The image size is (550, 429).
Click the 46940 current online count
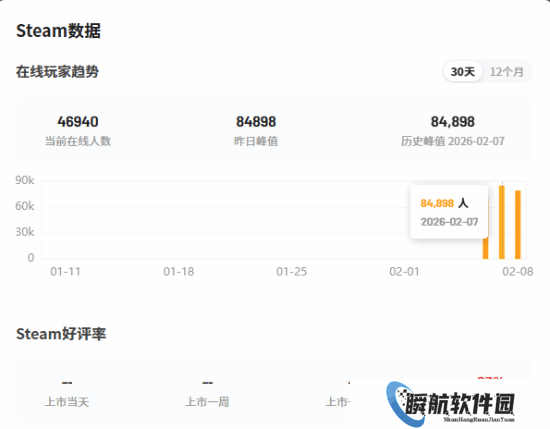click(78, 122)
